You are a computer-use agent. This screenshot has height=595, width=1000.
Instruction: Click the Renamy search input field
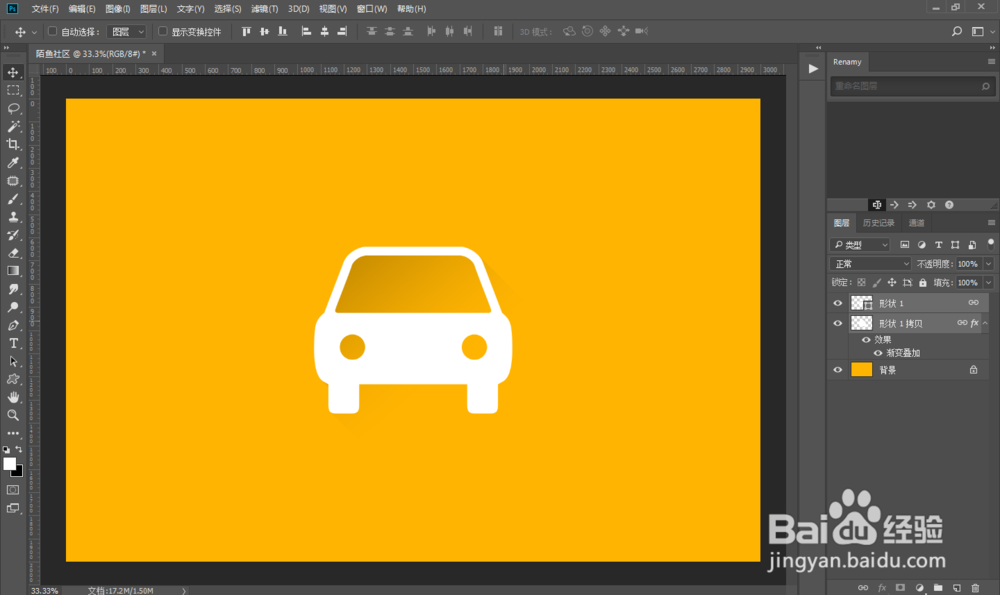coord(912,86)
